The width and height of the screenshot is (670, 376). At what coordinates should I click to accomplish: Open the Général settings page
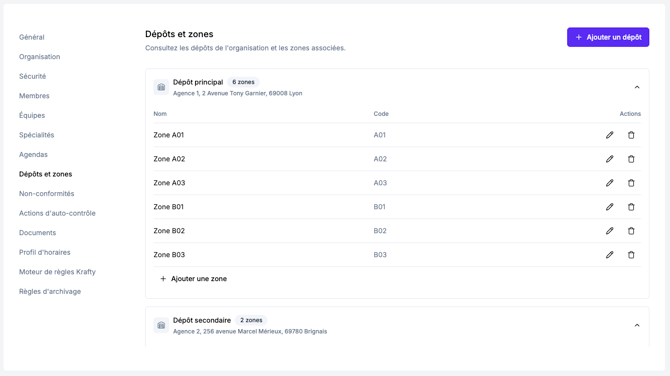coord(32,37)
